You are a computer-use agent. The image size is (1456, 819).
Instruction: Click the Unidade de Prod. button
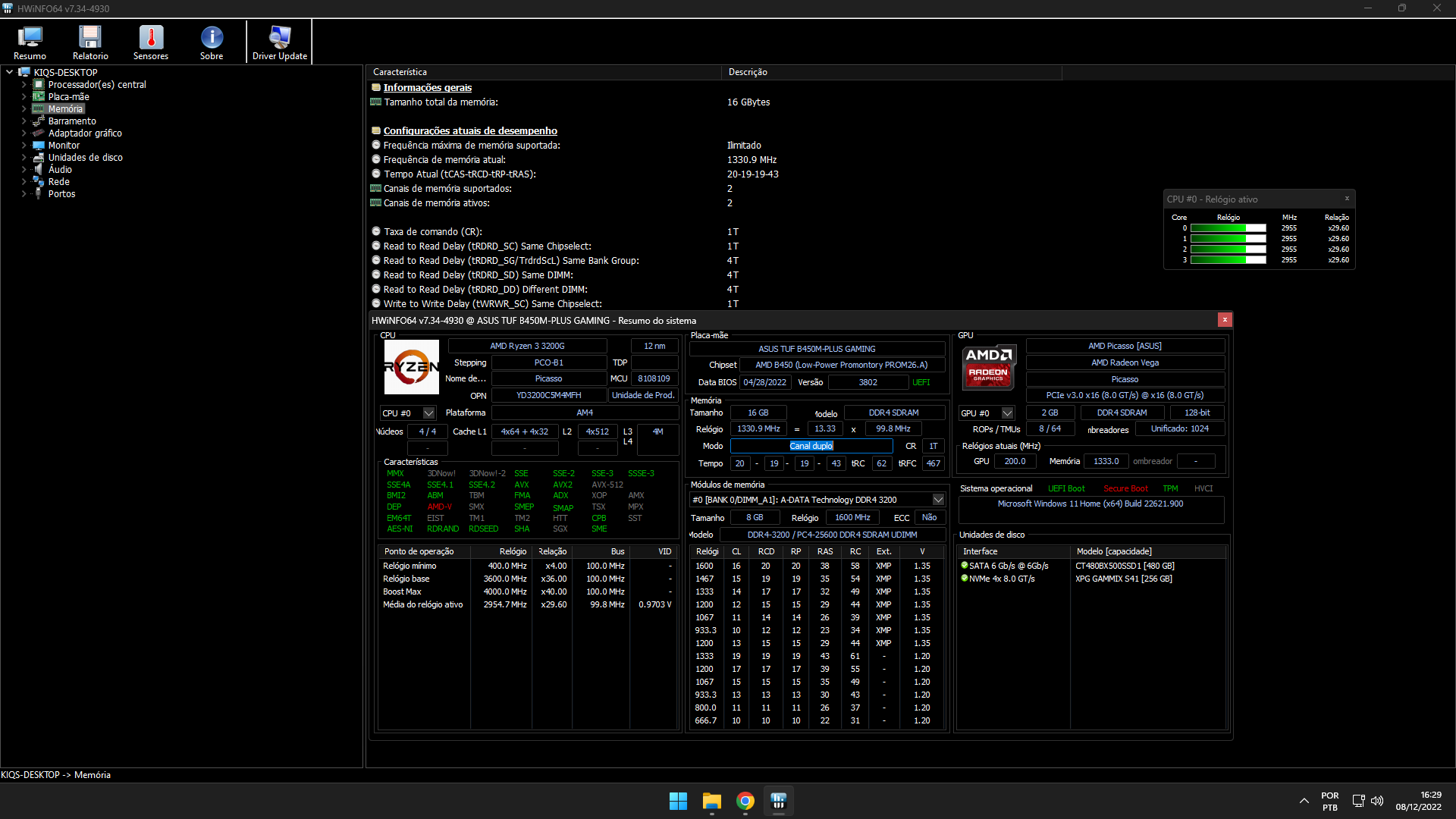pyautogui.click(x=643, y=395)
